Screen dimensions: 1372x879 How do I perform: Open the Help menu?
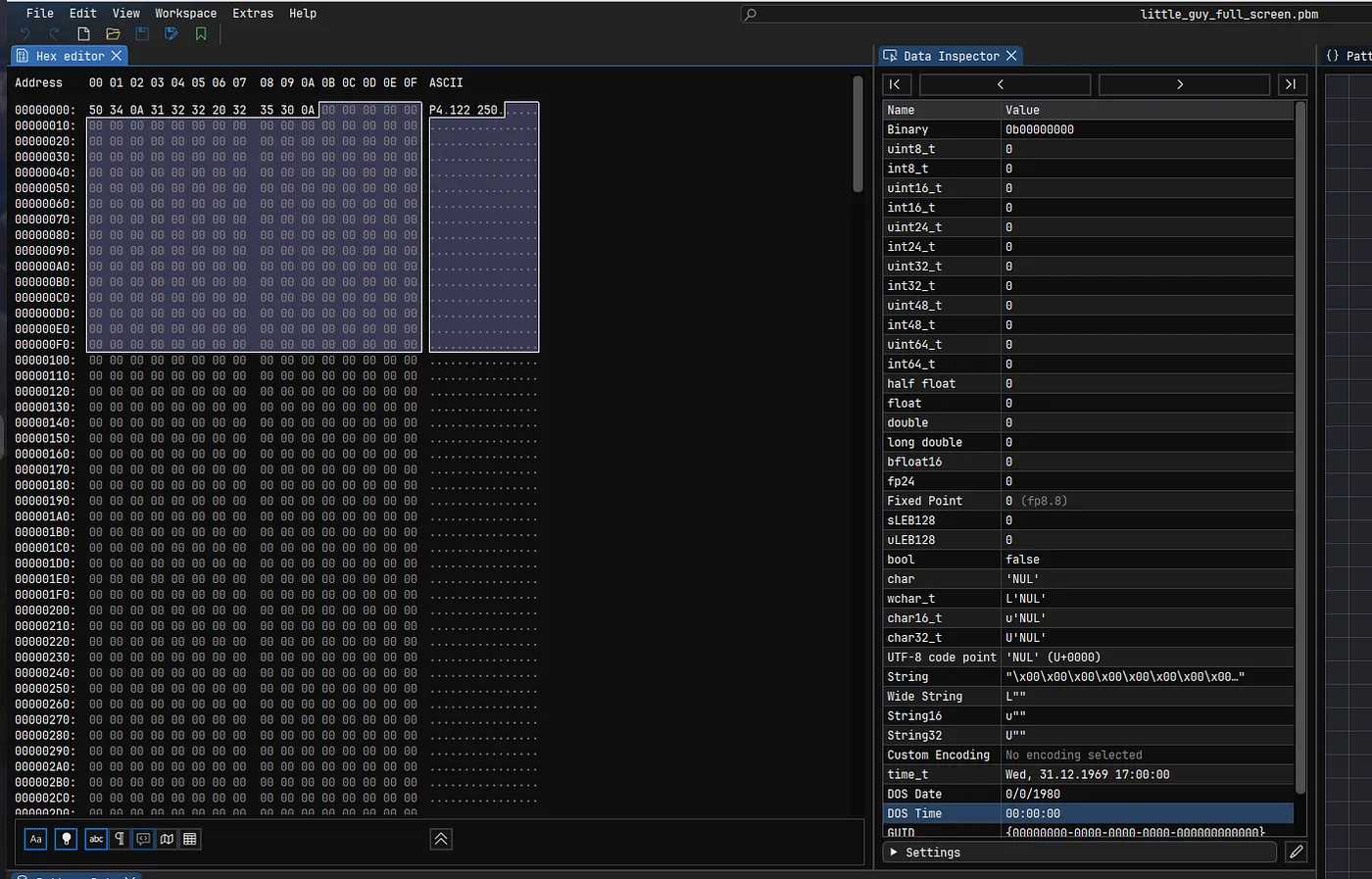pyautogui.click(x=303, y=14)
